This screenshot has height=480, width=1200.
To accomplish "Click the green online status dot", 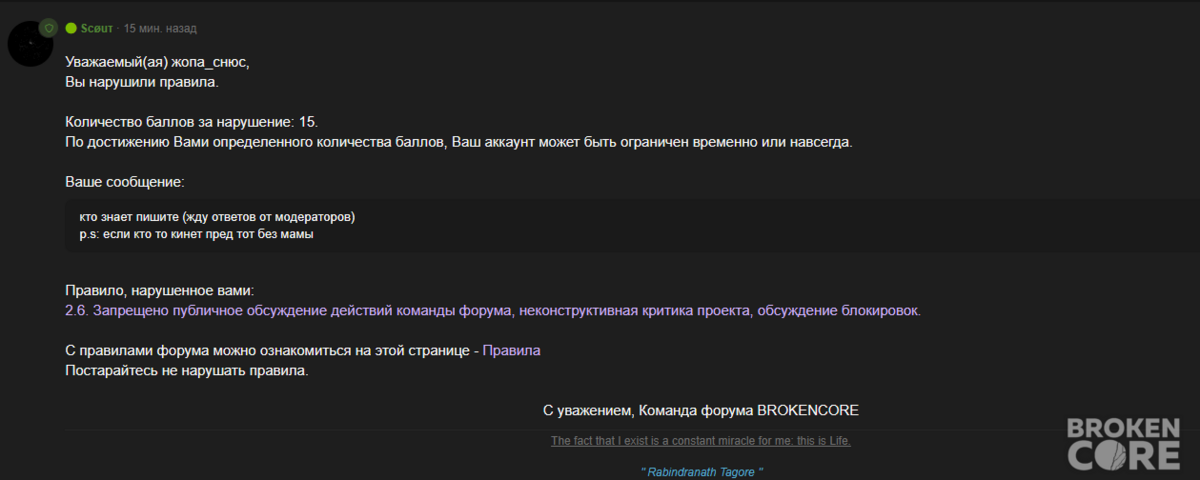I will pyautogui.click(x=71, y=28).
